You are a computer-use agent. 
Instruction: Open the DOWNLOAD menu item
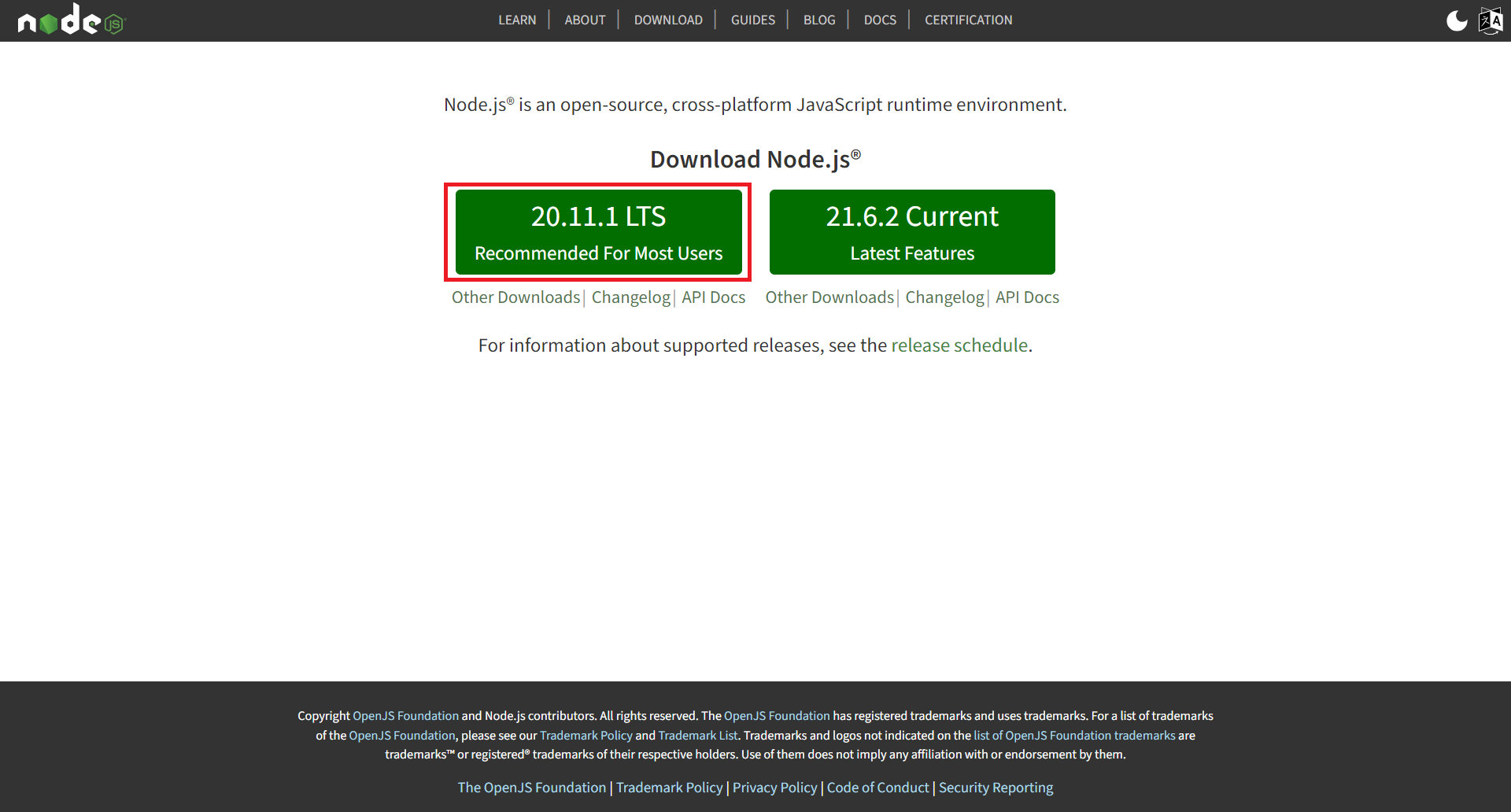pos(667,20)
